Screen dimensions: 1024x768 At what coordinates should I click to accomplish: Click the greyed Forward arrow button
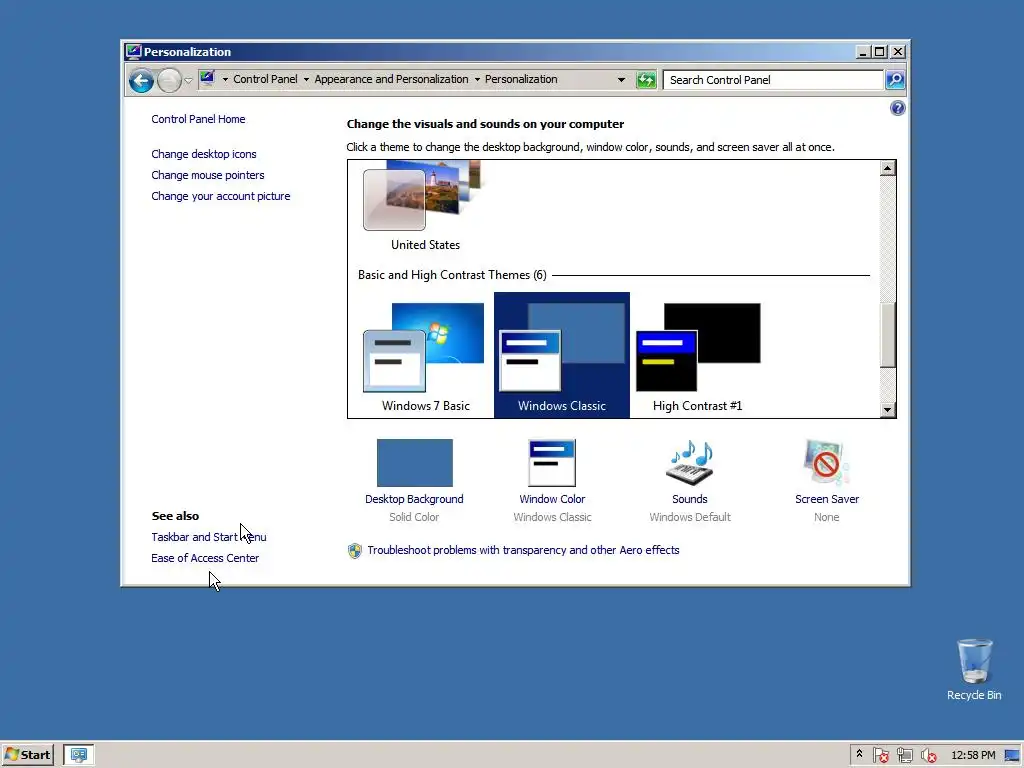tap(169, 80)
